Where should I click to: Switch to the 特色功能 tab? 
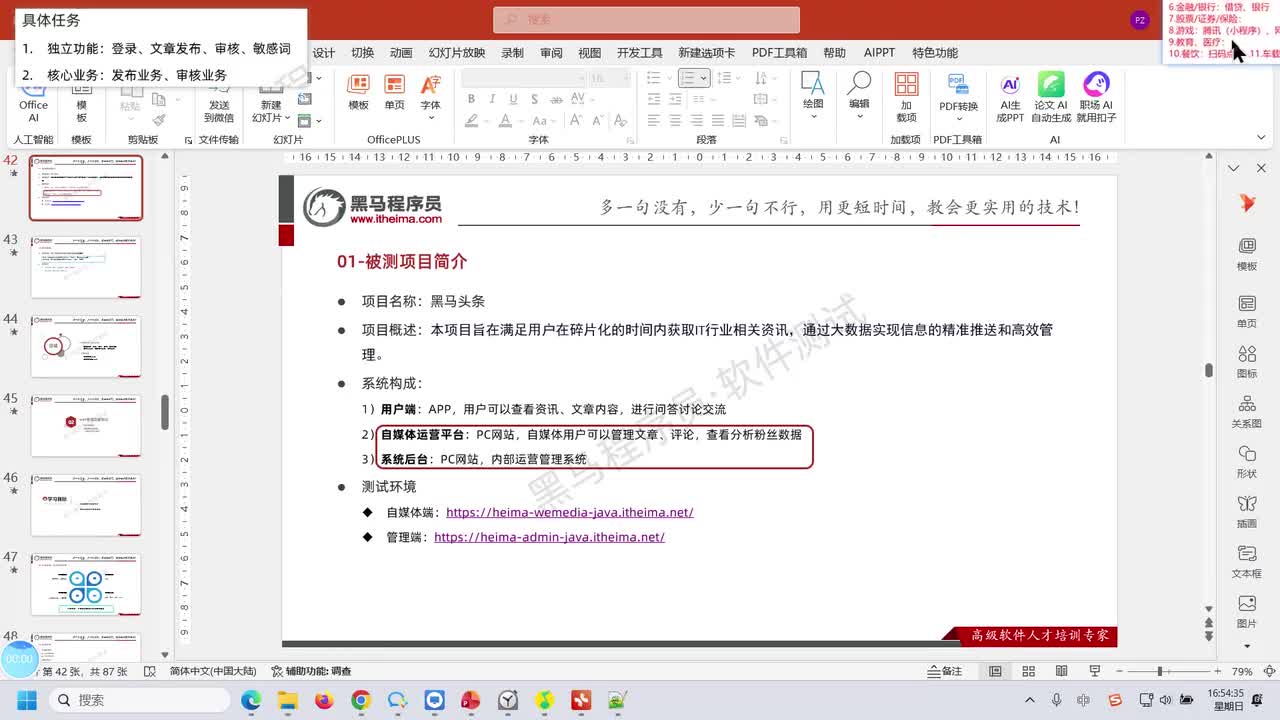point(935,53)
